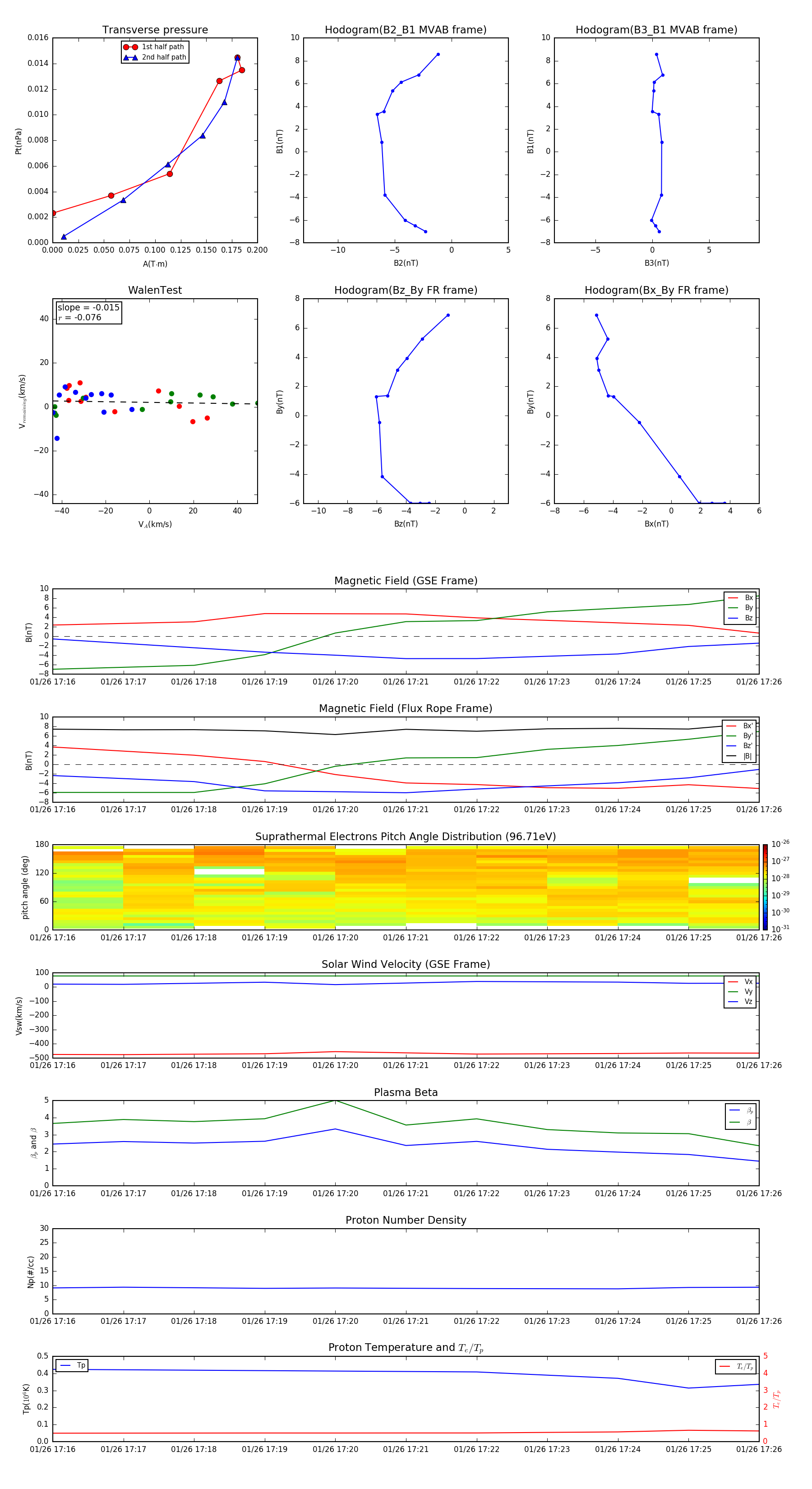
Task: Click |B| in the Flux Rope Frame legend
Action: tap(740, 756)
